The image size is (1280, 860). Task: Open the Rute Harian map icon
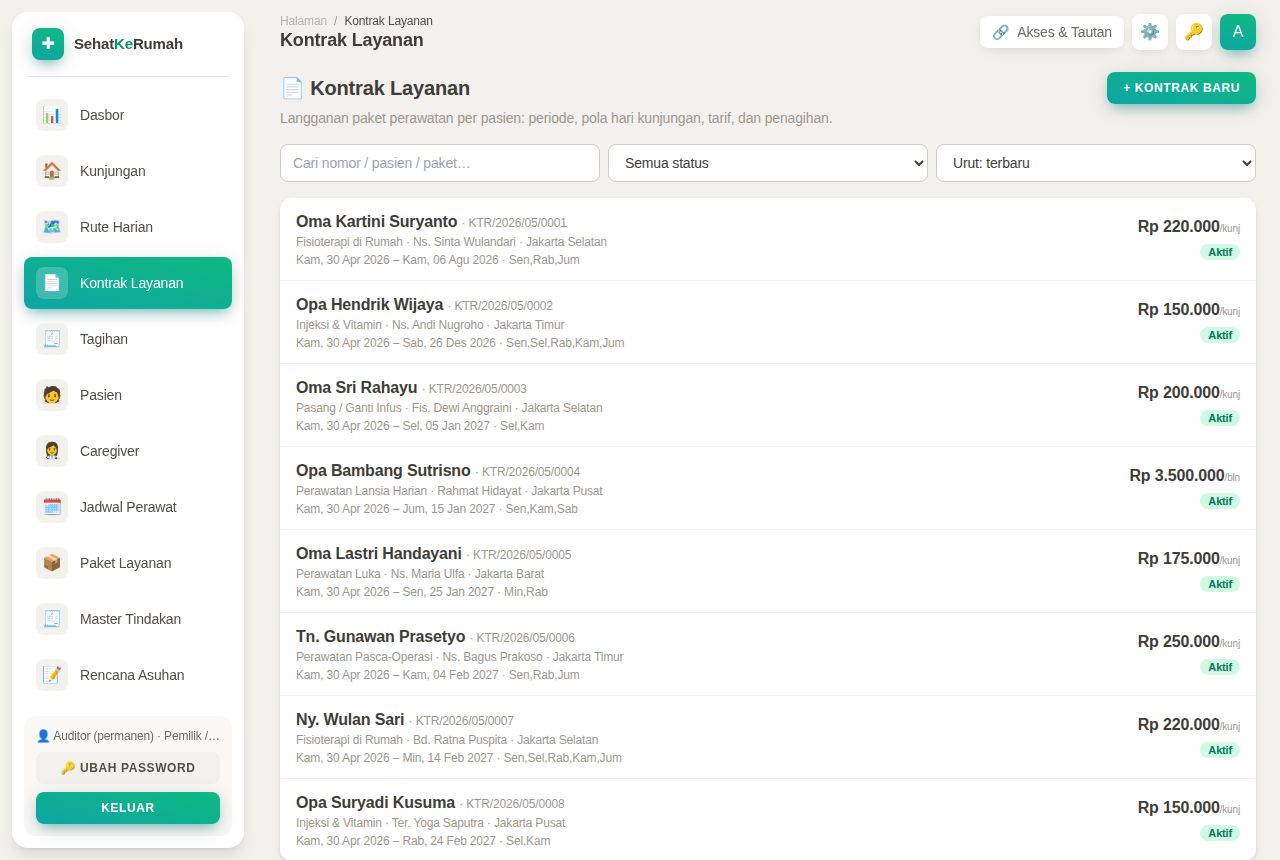tap(52, 227)
